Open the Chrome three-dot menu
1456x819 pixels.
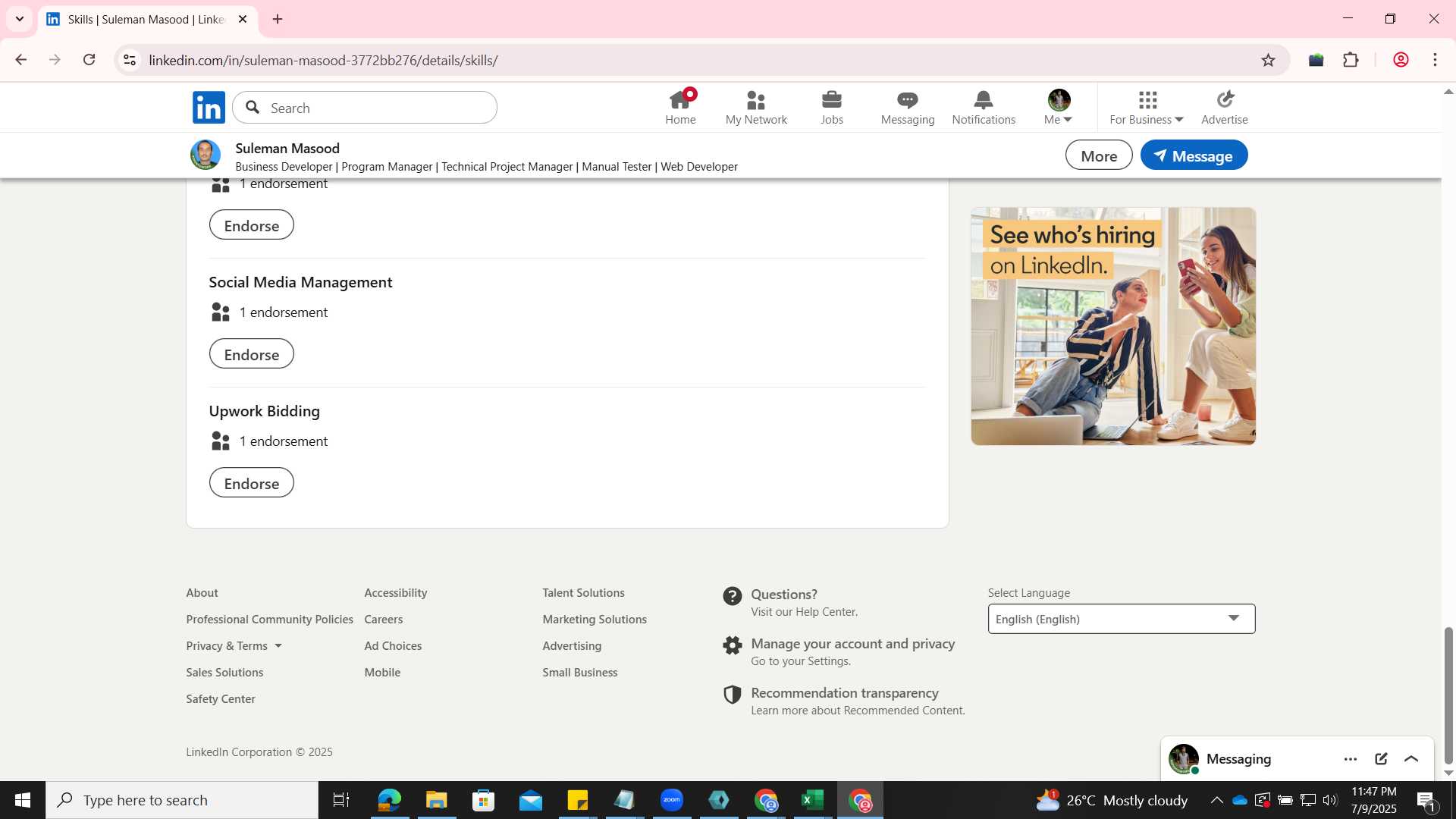click(x=1435, y=60)
